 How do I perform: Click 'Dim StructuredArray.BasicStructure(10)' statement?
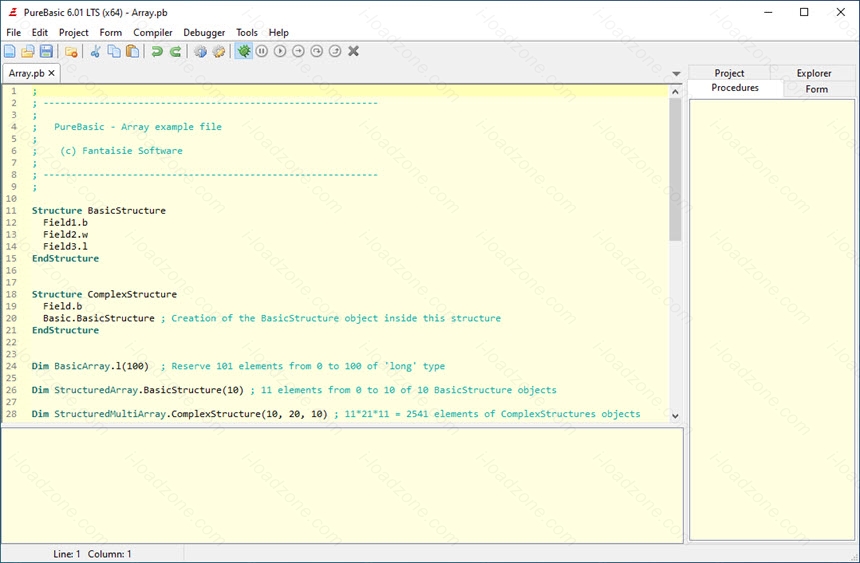(138, 390)
